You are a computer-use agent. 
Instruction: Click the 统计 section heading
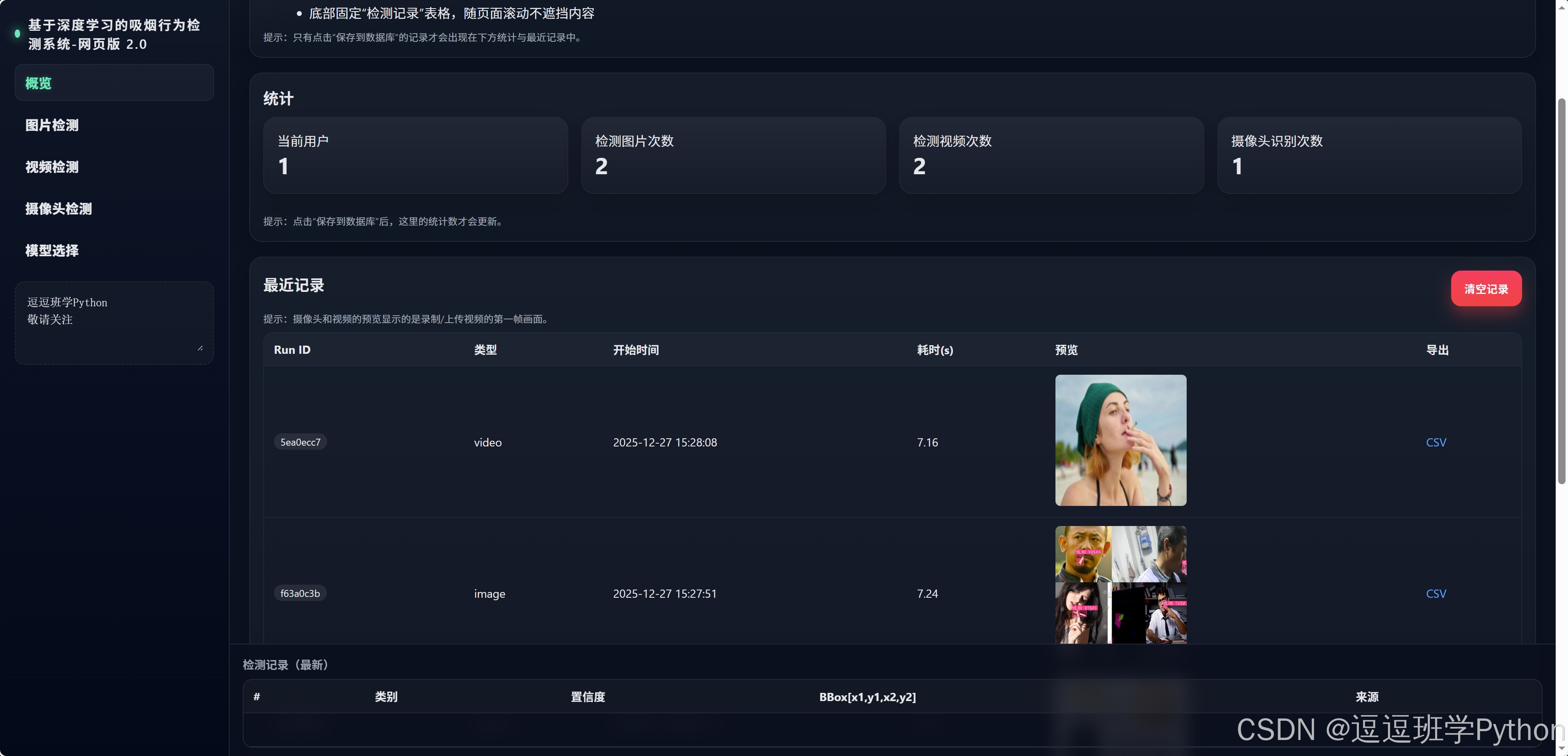pos(278,99)
